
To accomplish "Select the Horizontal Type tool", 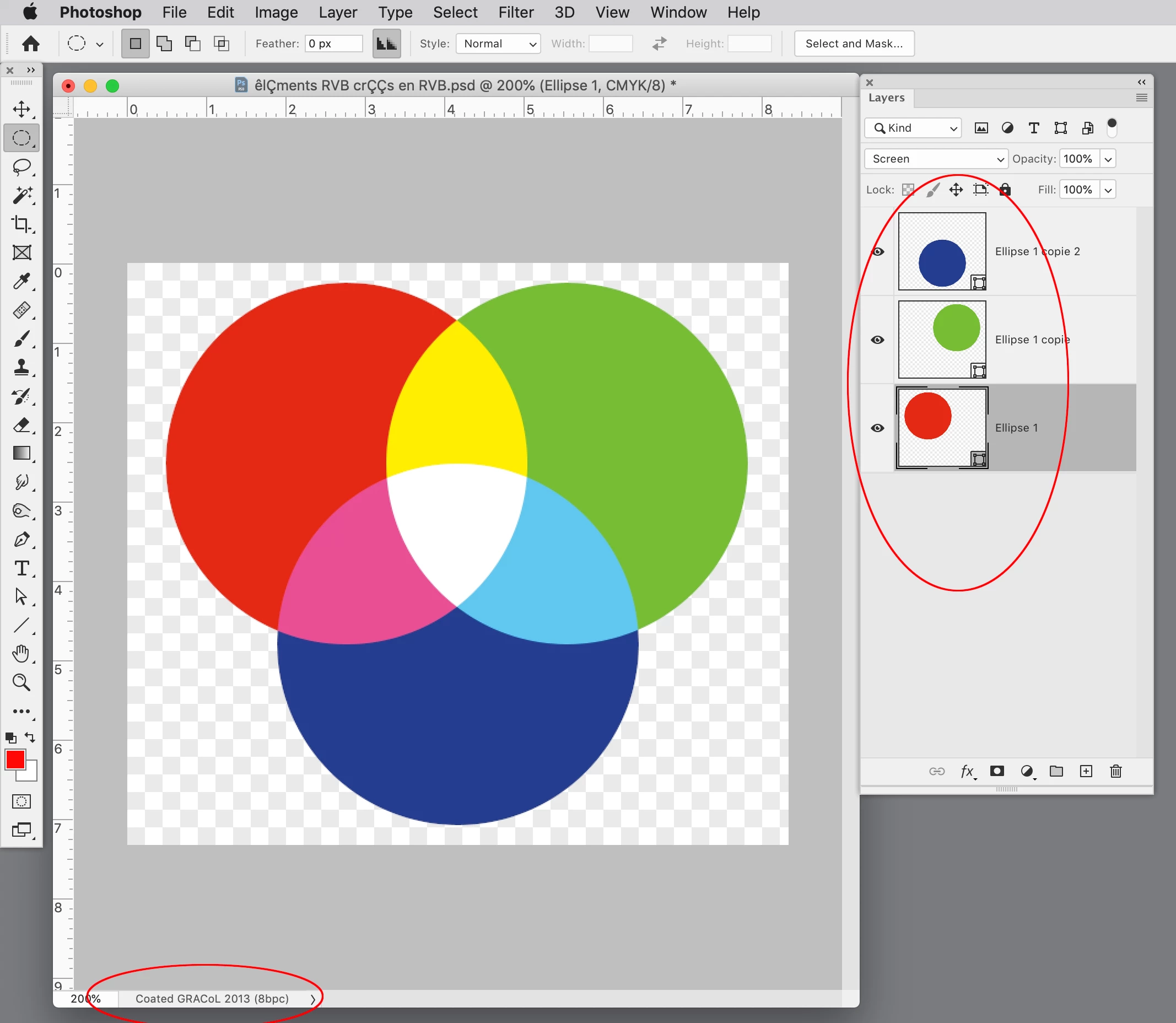I will (21, 569).
